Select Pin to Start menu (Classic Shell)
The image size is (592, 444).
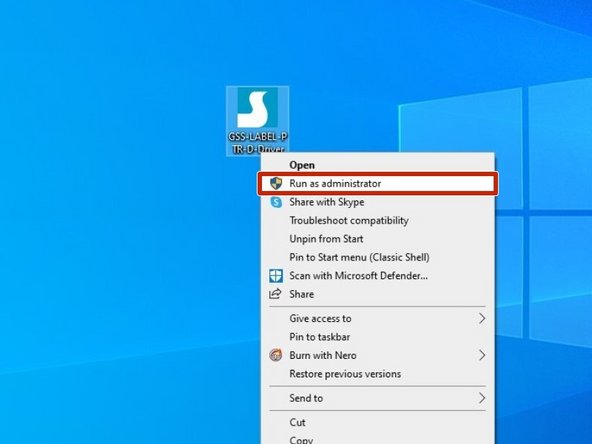click(x=378, y=257)
